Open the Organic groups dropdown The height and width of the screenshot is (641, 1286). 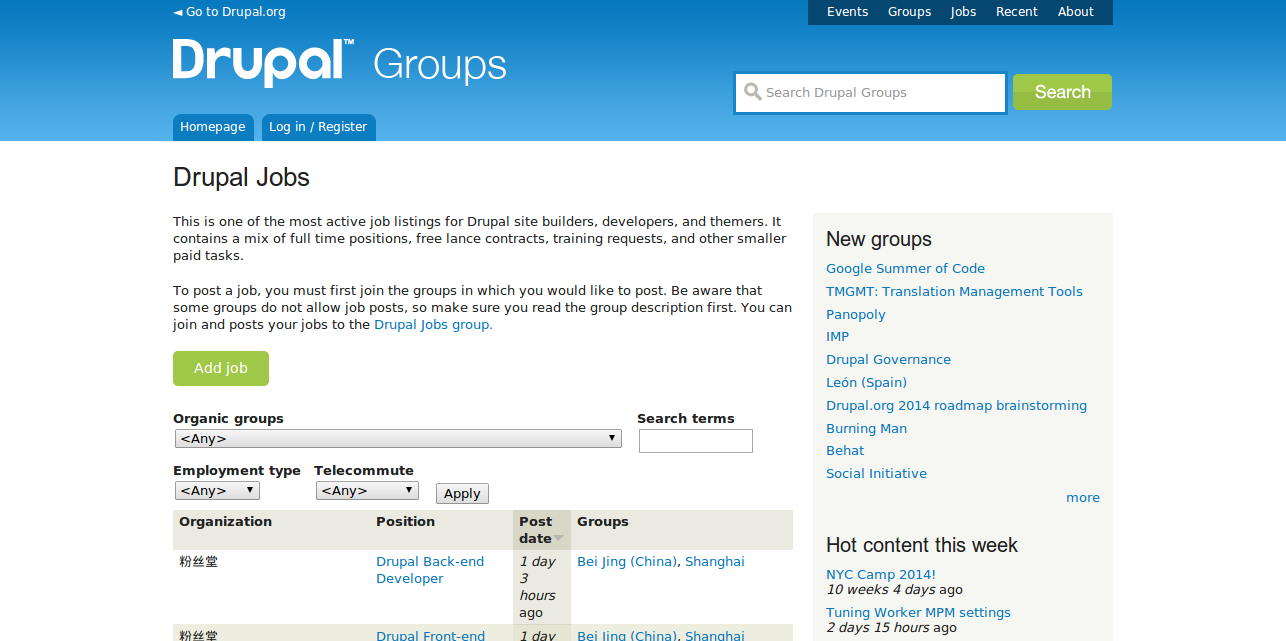pos(398,438)
